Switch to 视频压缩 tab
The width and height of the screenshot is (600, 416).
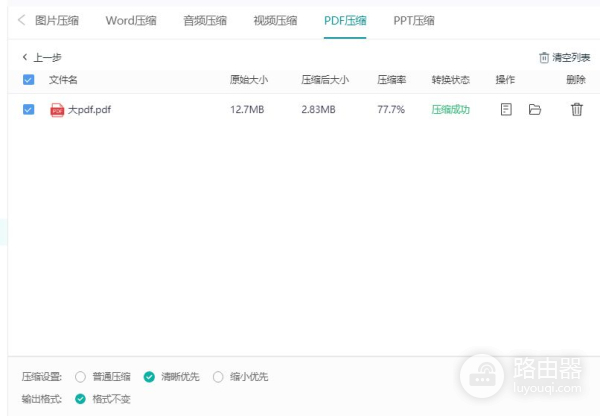pyautogui.click(x=275, y=20)
